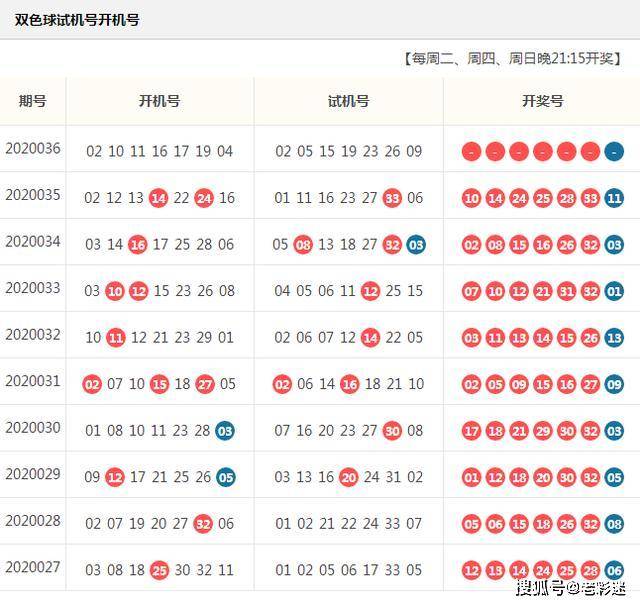Click blue ball 03 in 2020030 开机号
640x605 pixels.
[225, 431]
